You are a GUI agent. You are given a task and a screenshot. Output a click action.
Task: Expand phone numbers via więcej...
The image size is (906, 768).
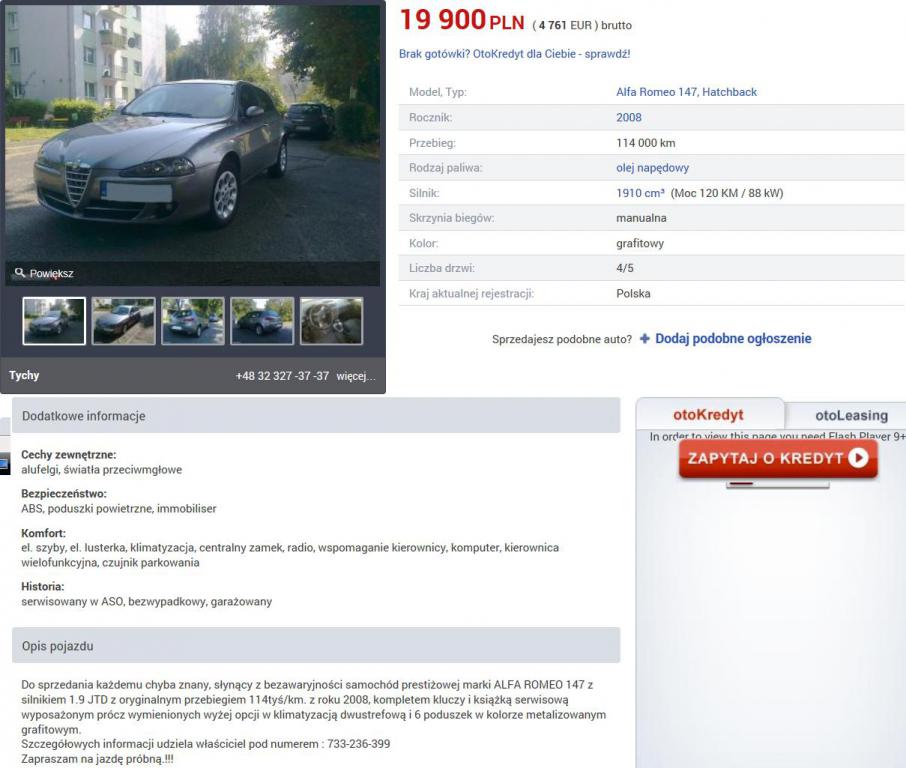(356, 376)
